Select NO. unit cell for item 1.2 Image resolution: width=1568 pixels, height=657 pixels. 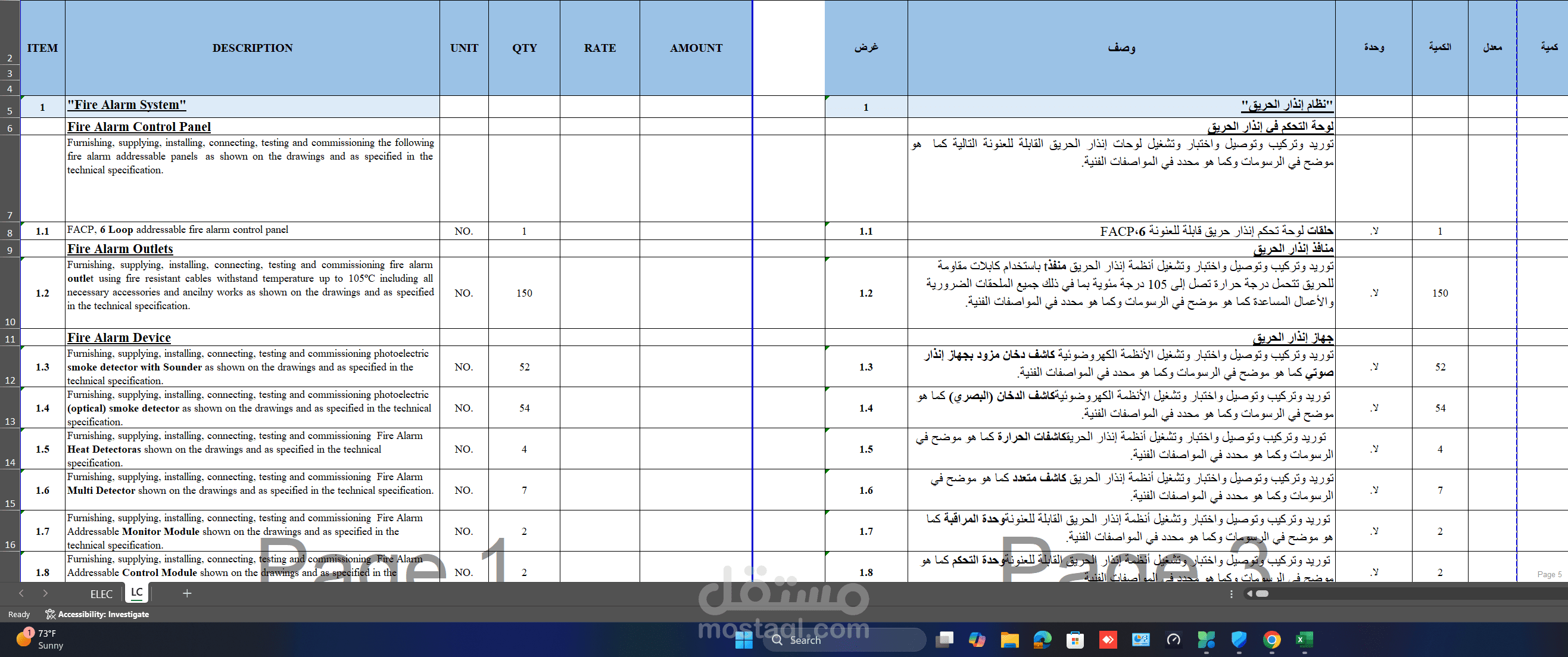(x=464, y=293)
